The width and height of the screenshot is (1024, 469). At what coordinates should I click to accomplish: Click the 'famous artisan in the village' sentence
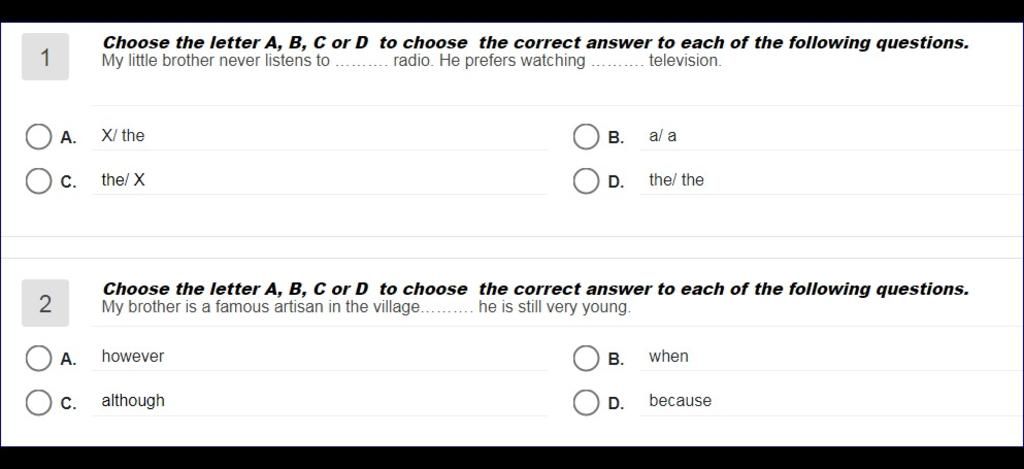click(366, 307)
